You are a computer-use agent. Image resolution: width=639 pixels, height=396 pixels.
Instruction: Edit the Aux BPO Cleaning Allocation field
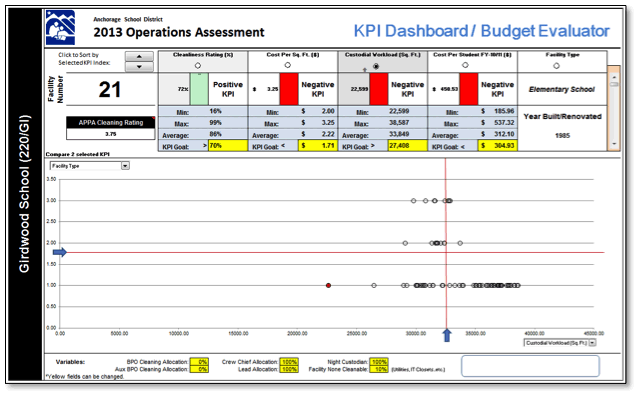(x=199, y=369)
